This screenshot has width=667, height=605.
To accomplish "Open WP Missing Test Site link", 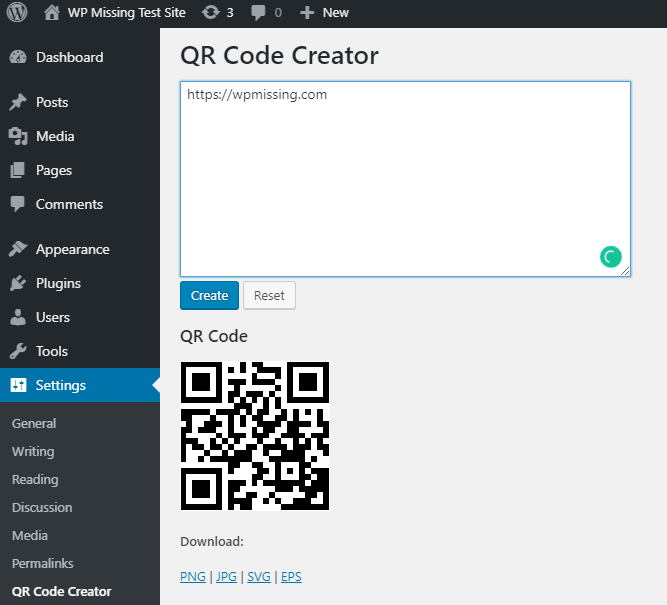I will 126,13.
